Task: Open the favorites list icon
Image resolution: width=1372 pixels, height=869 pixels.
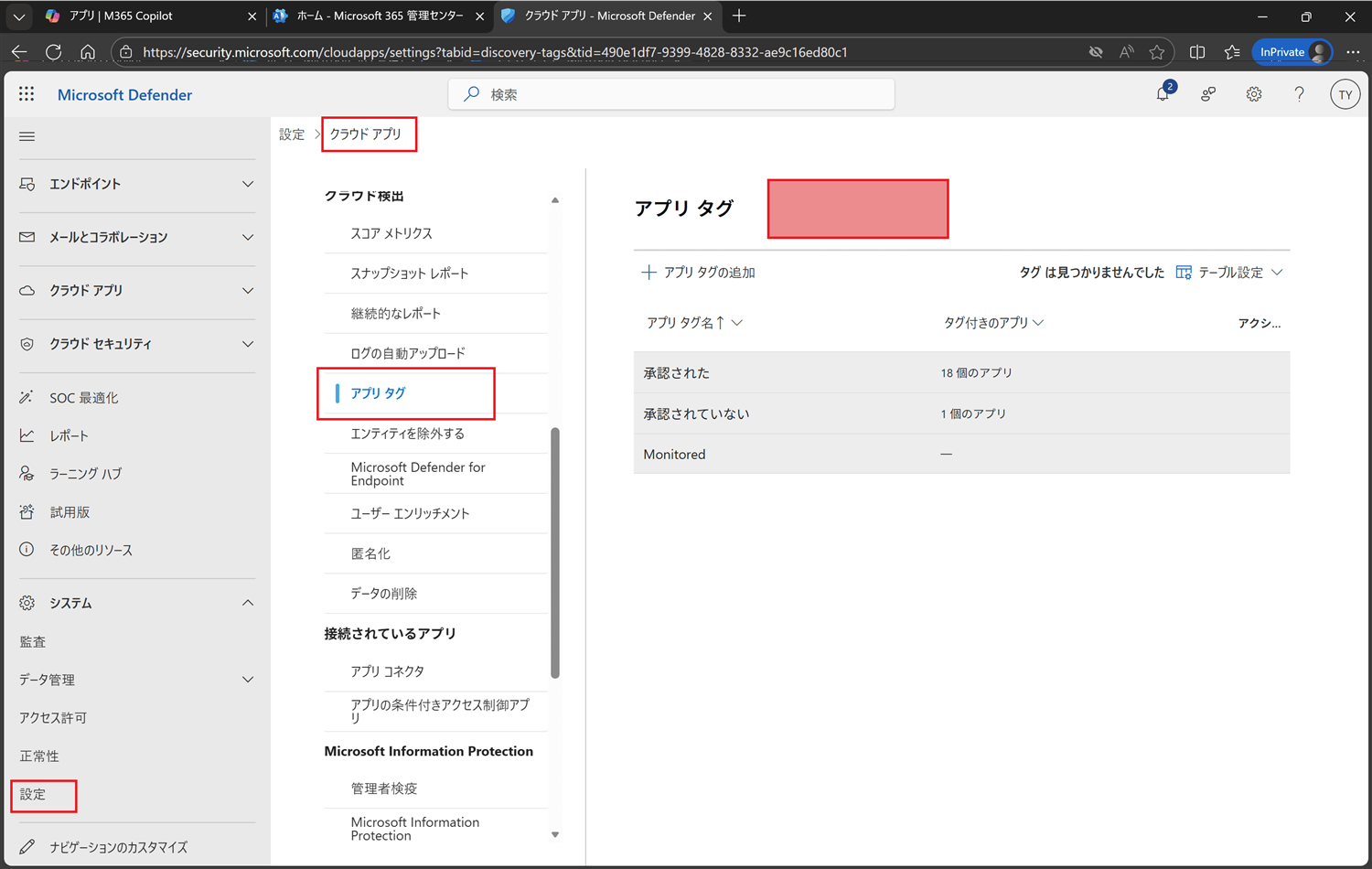Action: (x=1232, y=52)
